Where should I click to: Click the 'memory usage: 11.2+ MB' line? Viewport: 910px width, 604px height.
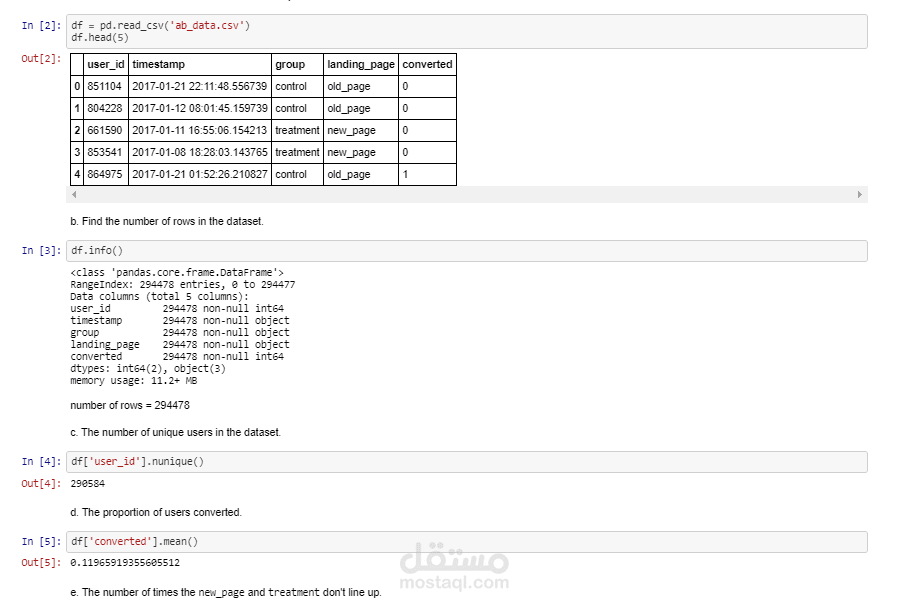click(133, 381)
